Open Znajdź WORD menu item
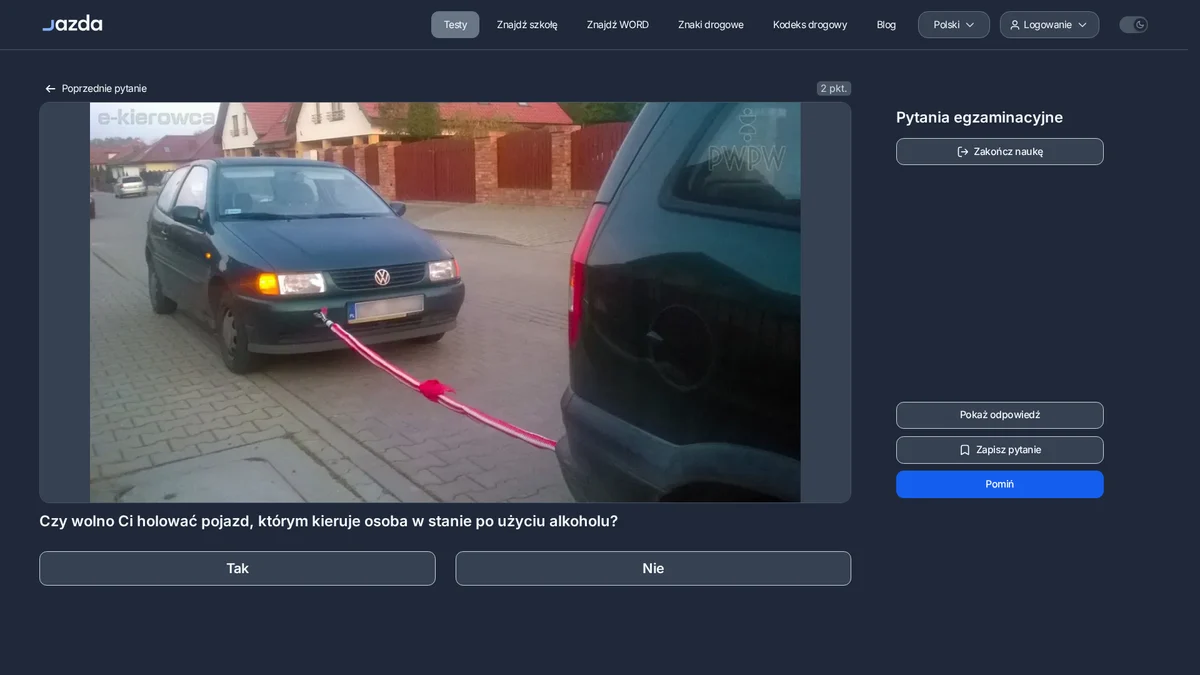This screenshot has width=1200, height=675. [618, 25]
